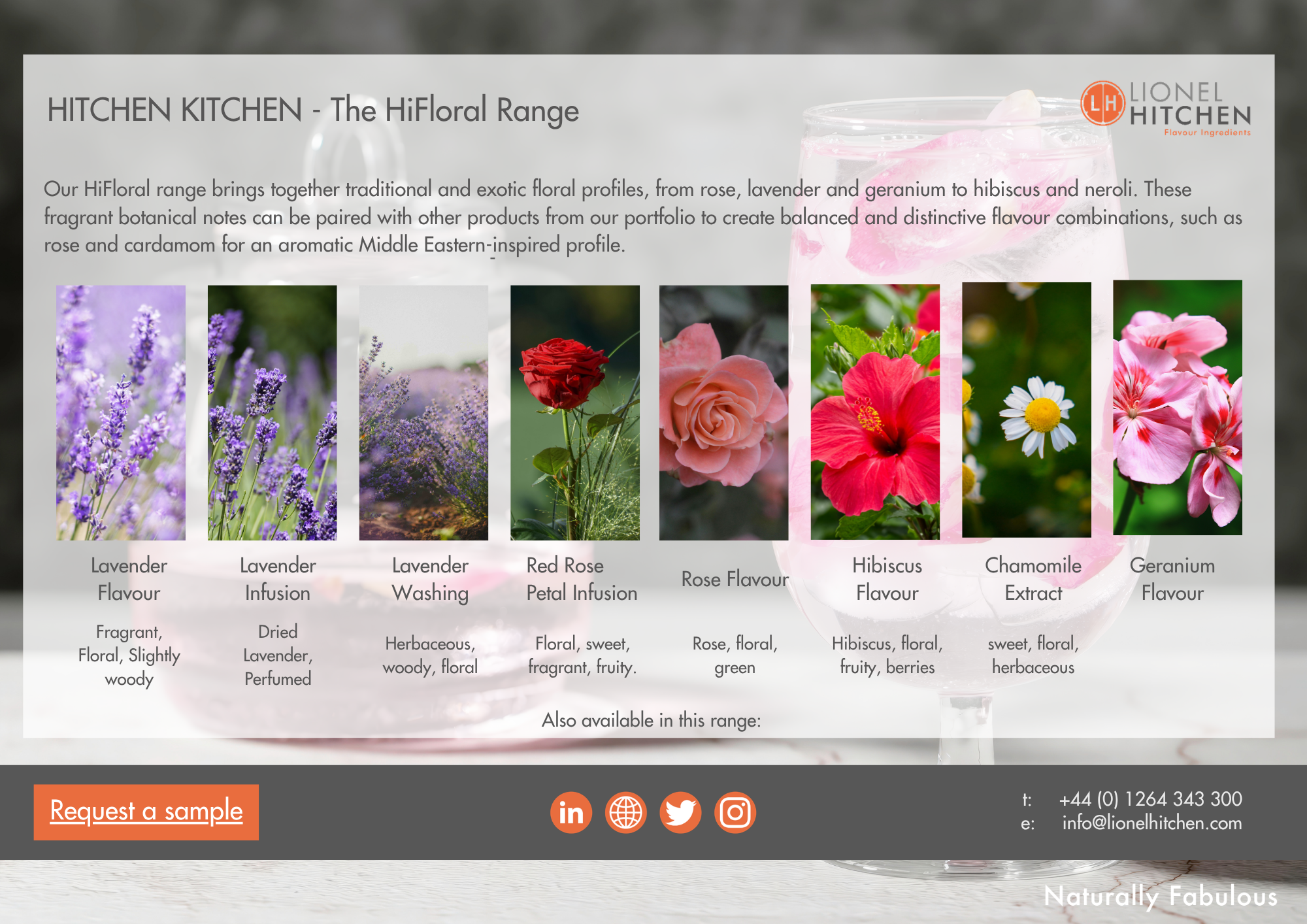Image resolution: width=1307 pixels, height=924 pixels.
Task: Select the chamomile daisy photo
Action: [1027, 410]
